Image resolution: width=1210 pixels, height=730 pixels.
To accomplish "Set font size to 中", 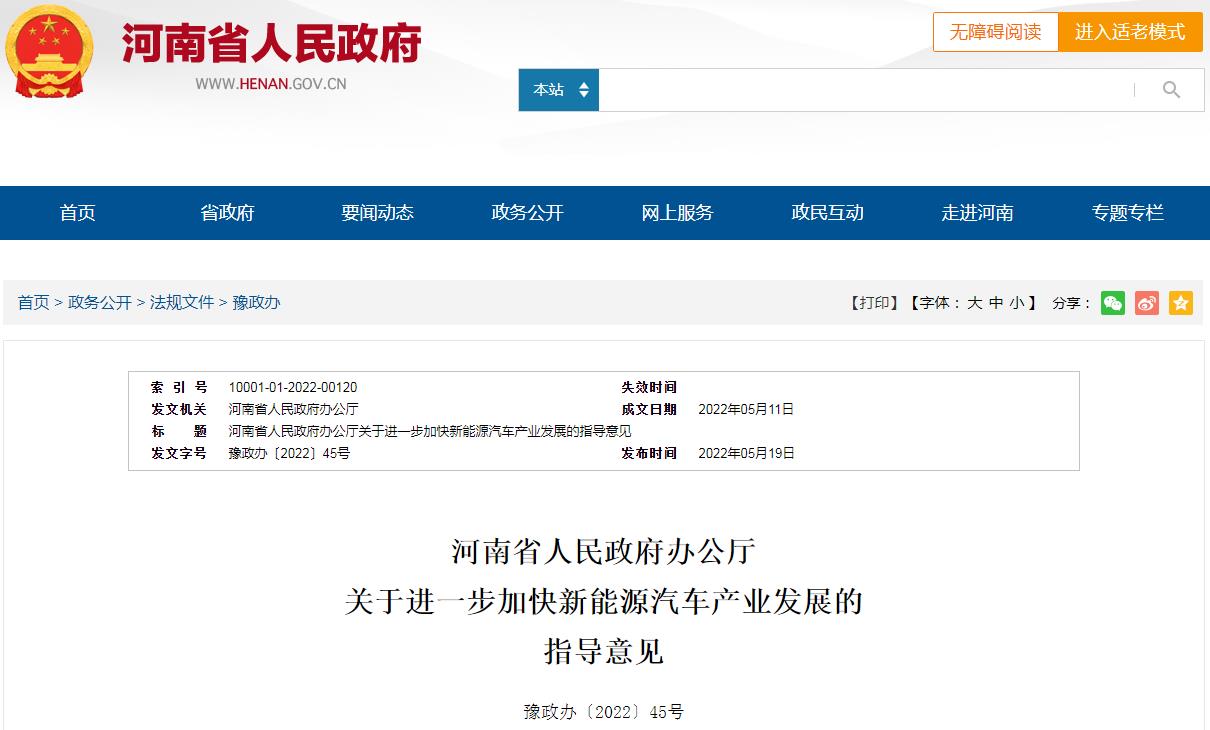I will point(996,303).
